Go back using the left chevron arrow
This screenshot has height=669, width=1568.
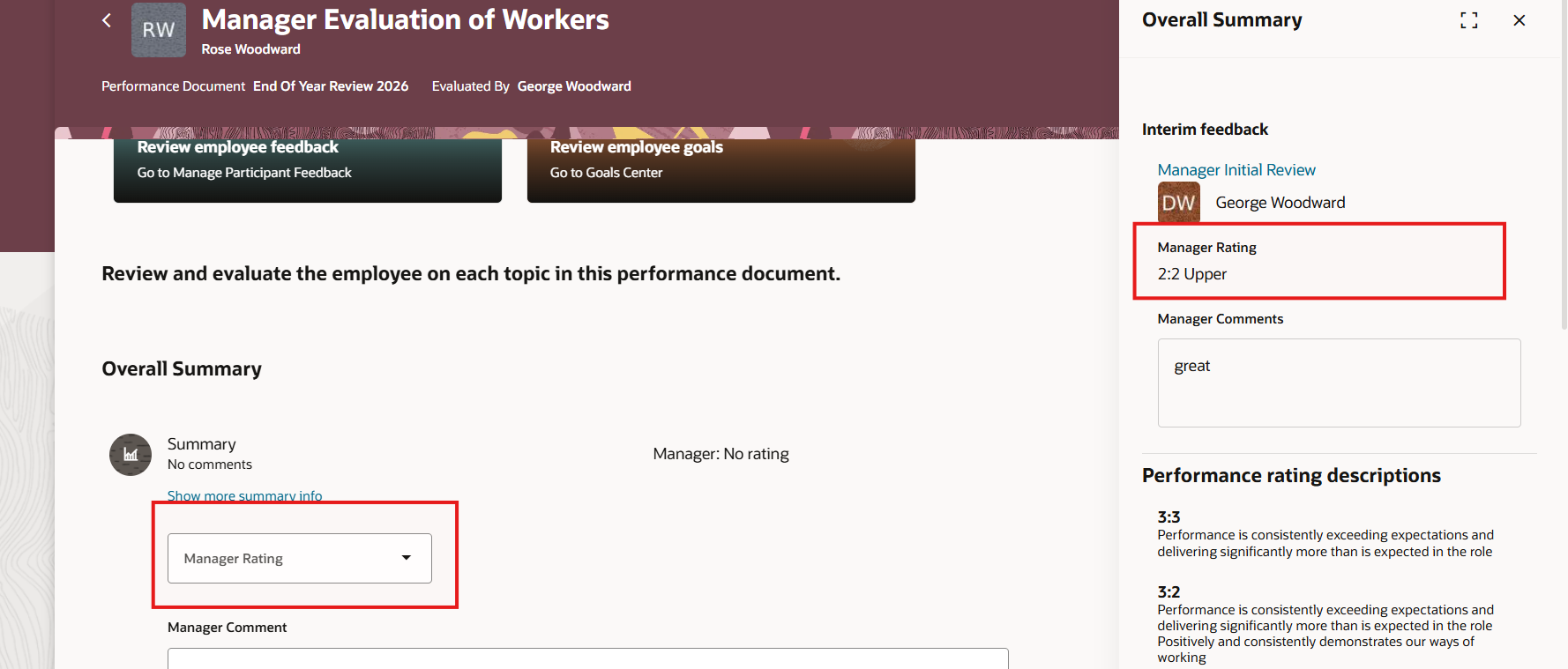click(x=107, y=20)
